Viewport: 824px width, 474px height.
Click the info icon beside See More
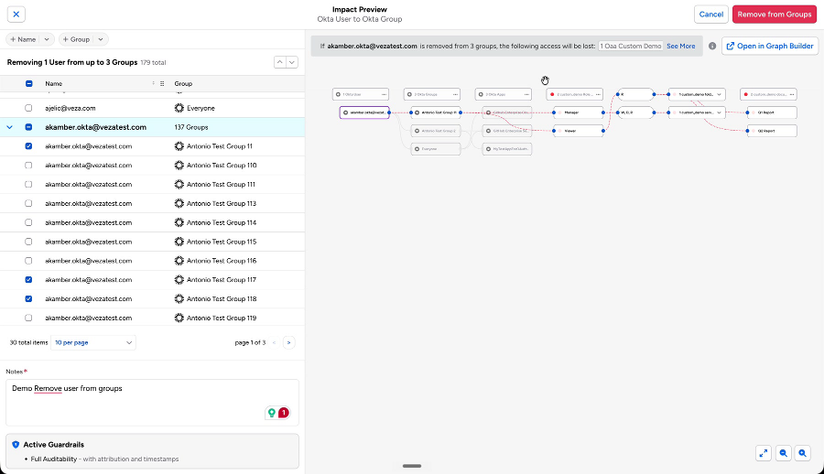coord(712,46)
